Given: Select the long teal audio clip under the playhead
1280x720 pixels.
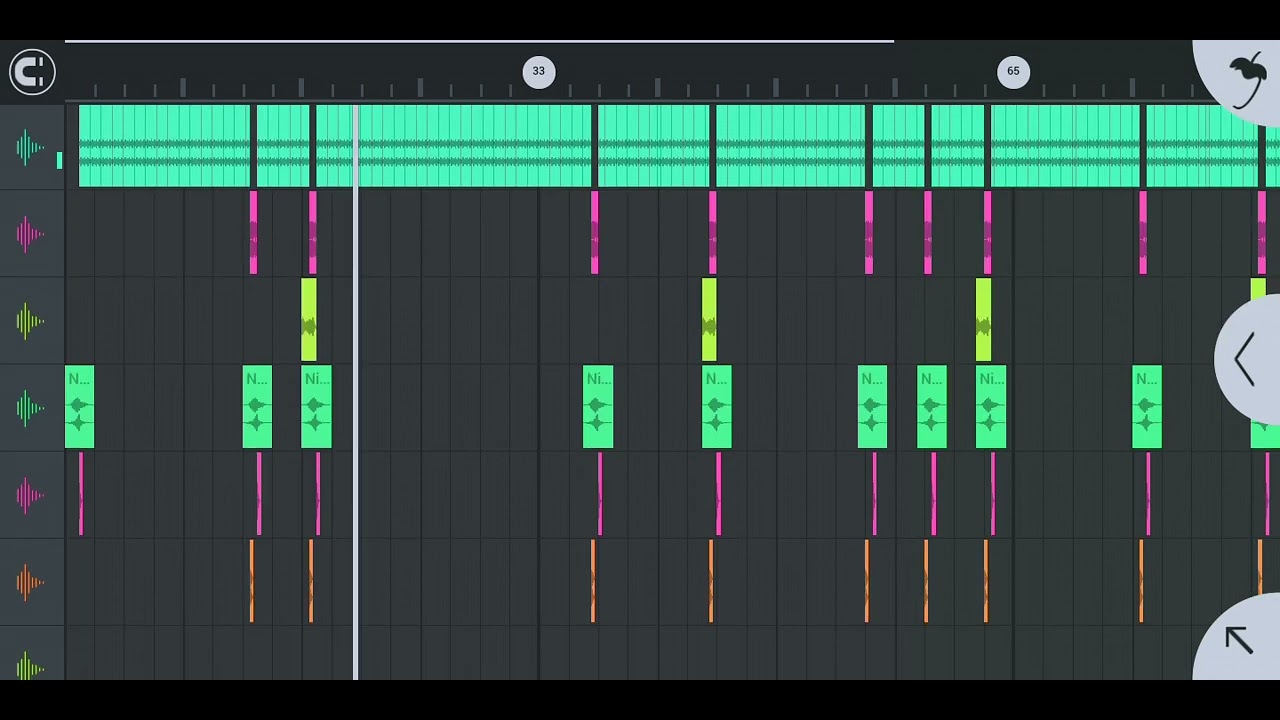Looking at the screenshot, I should pyautogui.click(x=453, y=146).
